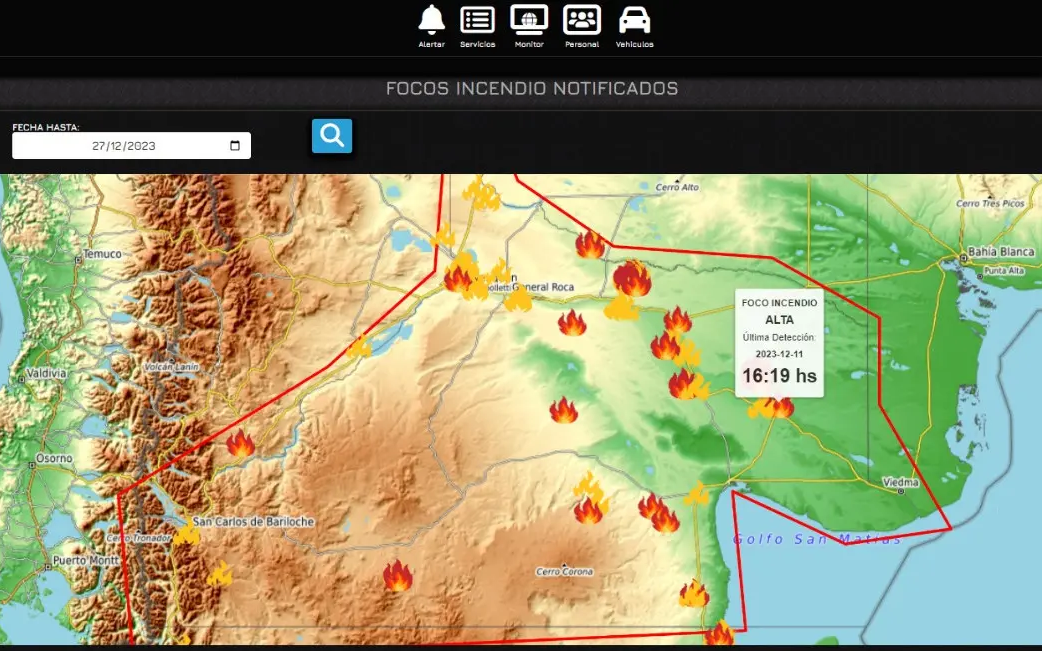Click the General Roca label
The height and width of the screenshot is (651, 1042).
543,287
